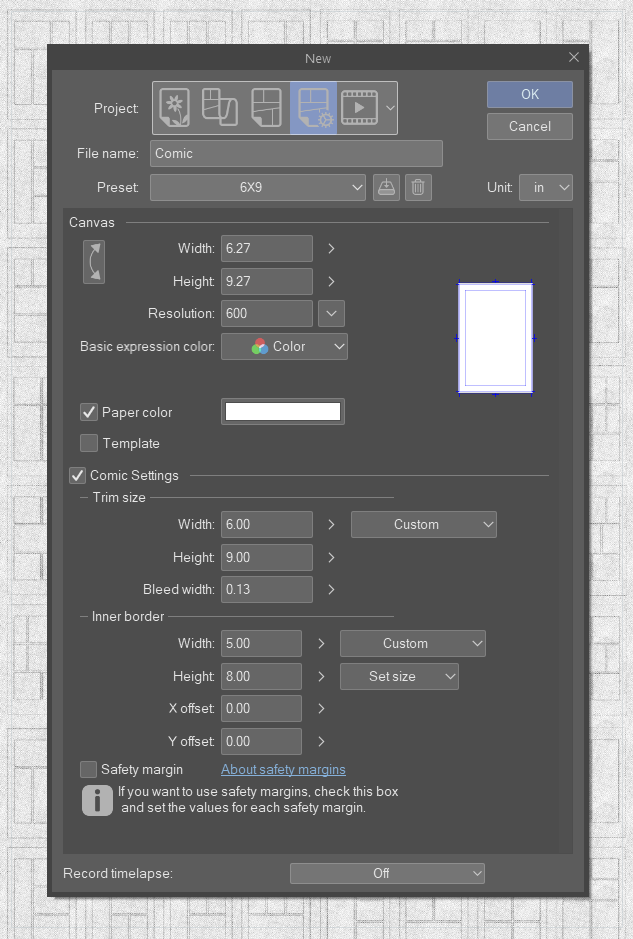
Task: Open the Set size dropdown
Action: pos(399,677)
